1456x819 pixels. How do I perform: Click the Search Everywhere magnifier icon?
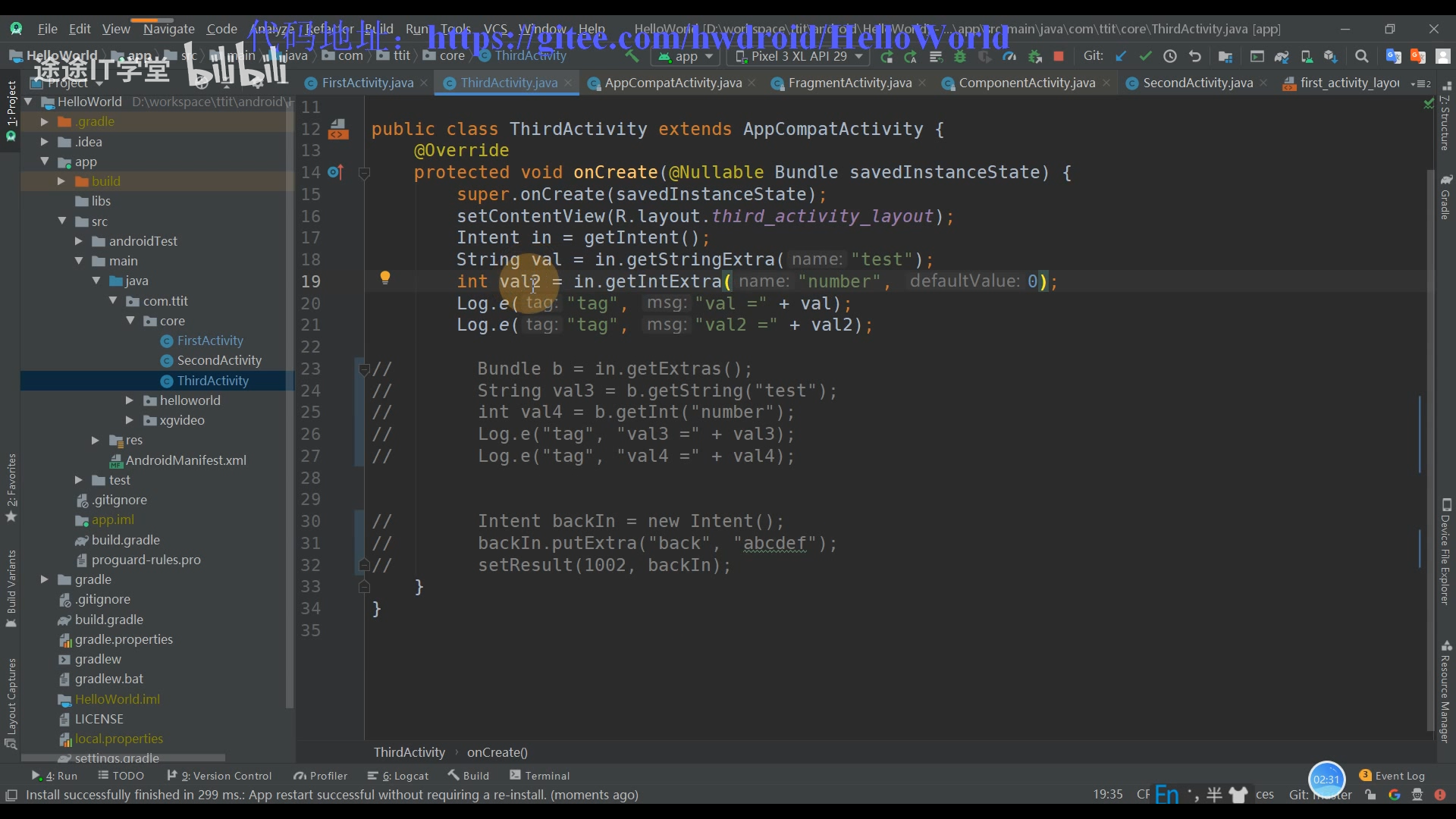tap(1362, 56)
